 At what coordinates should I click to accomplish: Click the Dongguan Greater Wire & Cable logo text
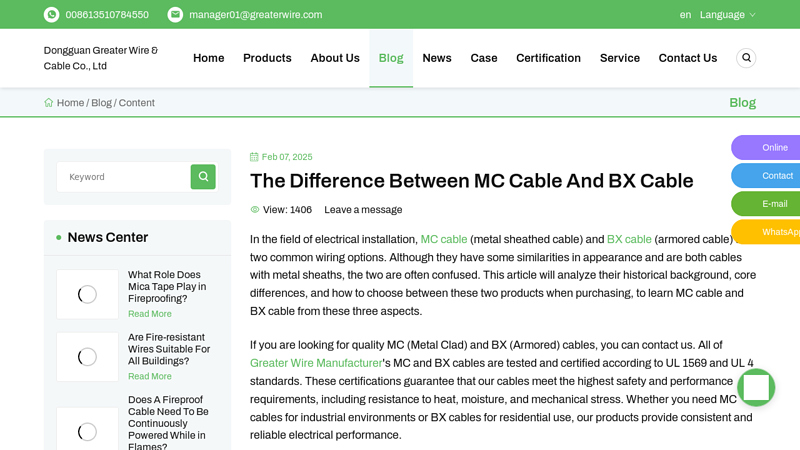[x=101, y=58]
